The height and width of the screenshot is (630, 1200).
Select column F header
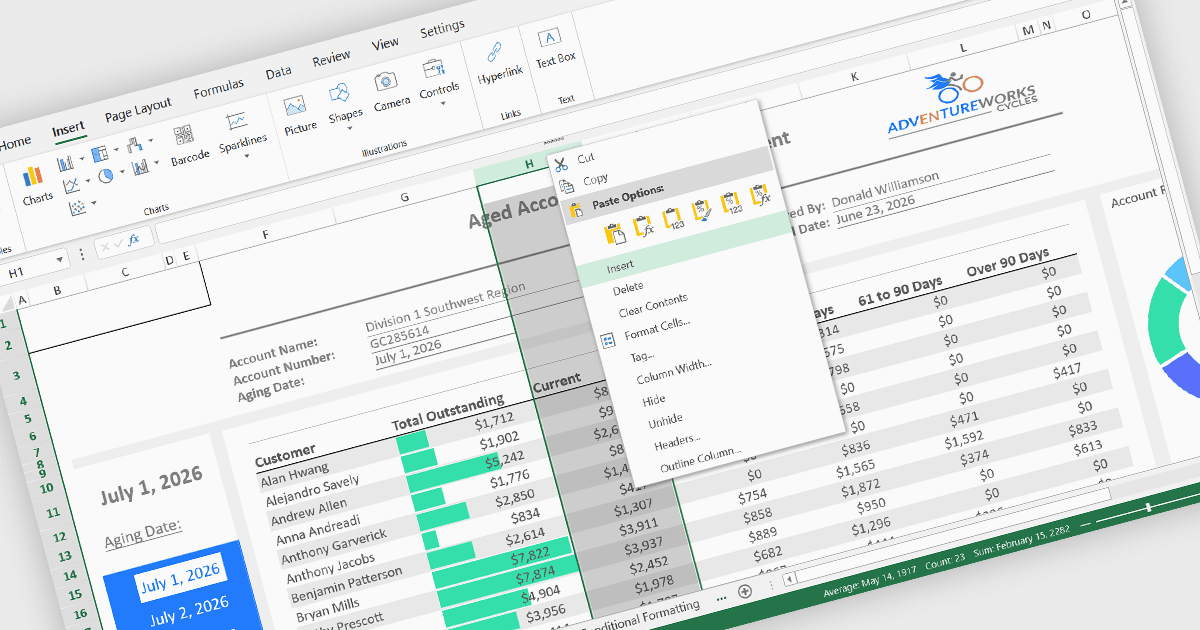coord(265,235)
